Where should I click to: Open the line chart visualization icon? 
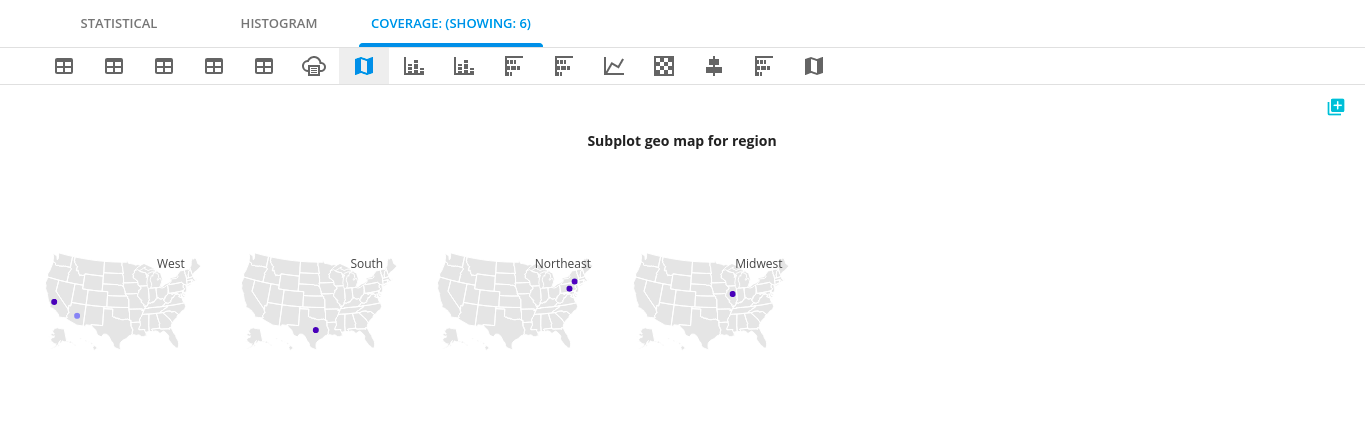614,66
